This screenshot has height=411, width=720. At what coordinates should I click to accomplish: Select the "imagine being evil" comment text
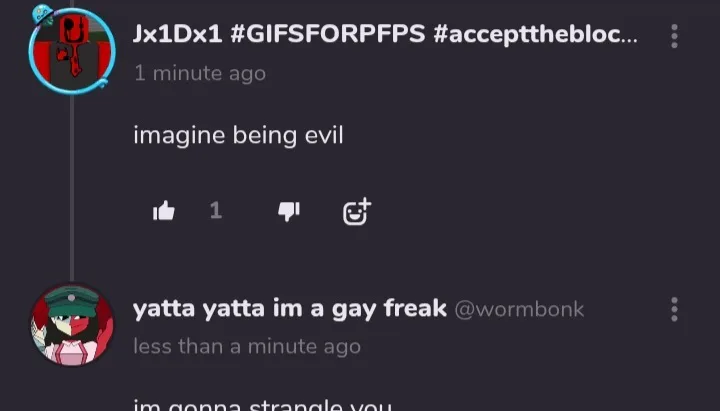click(238, 135)
